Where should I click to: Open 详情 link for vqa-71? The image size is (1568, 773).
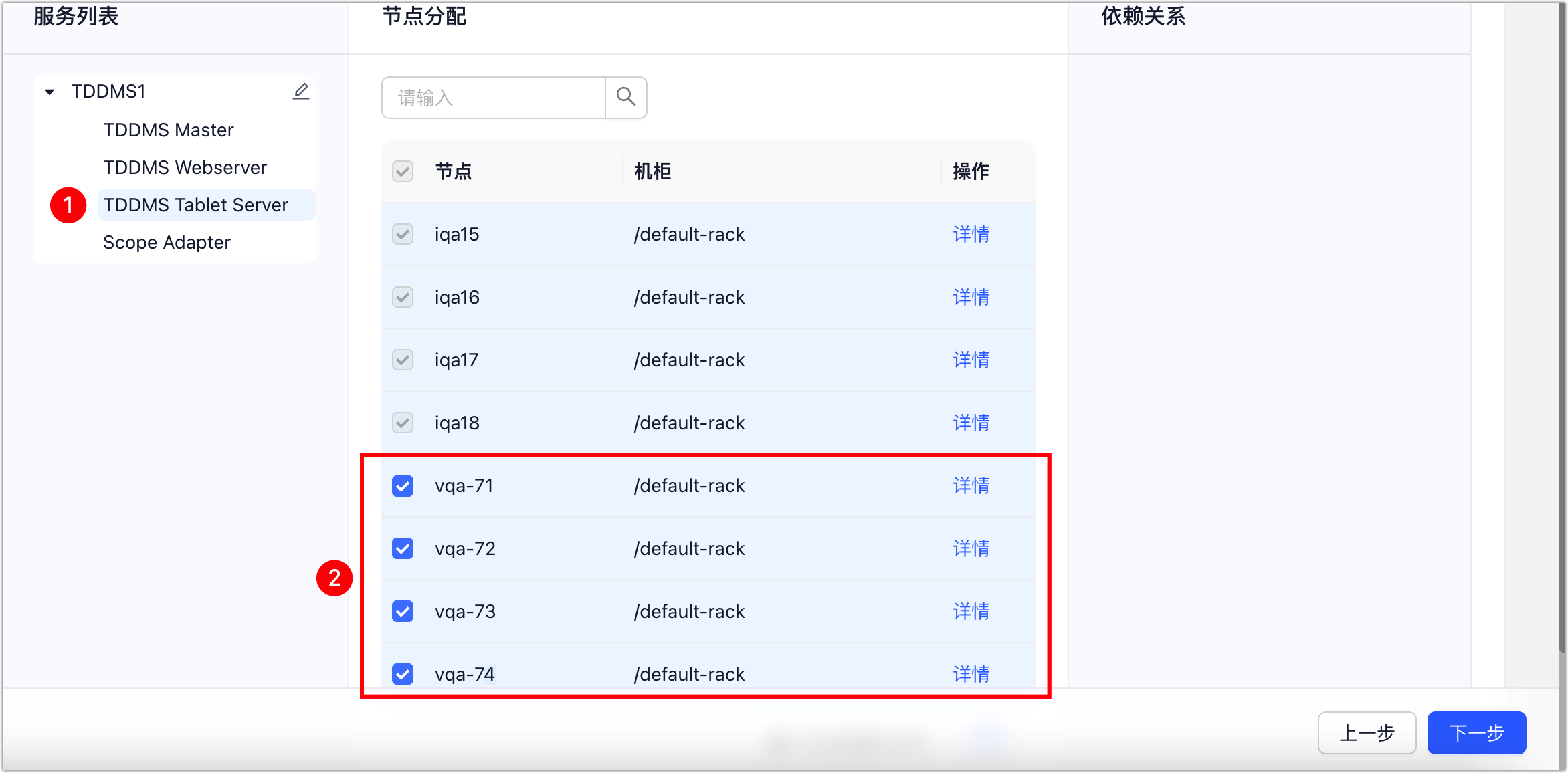coord(971,485)
